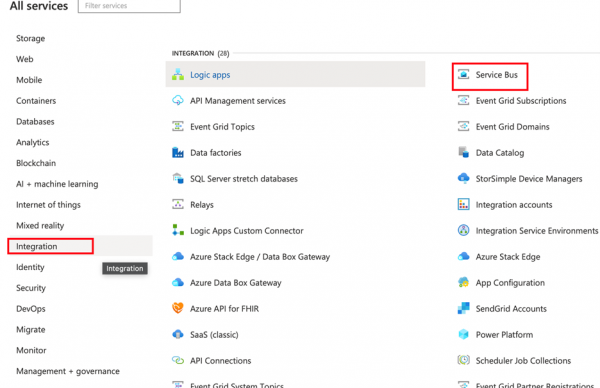Click the Data factories icon
The height and width of the screenshot is (388, 600).
[x=178, y=153]
